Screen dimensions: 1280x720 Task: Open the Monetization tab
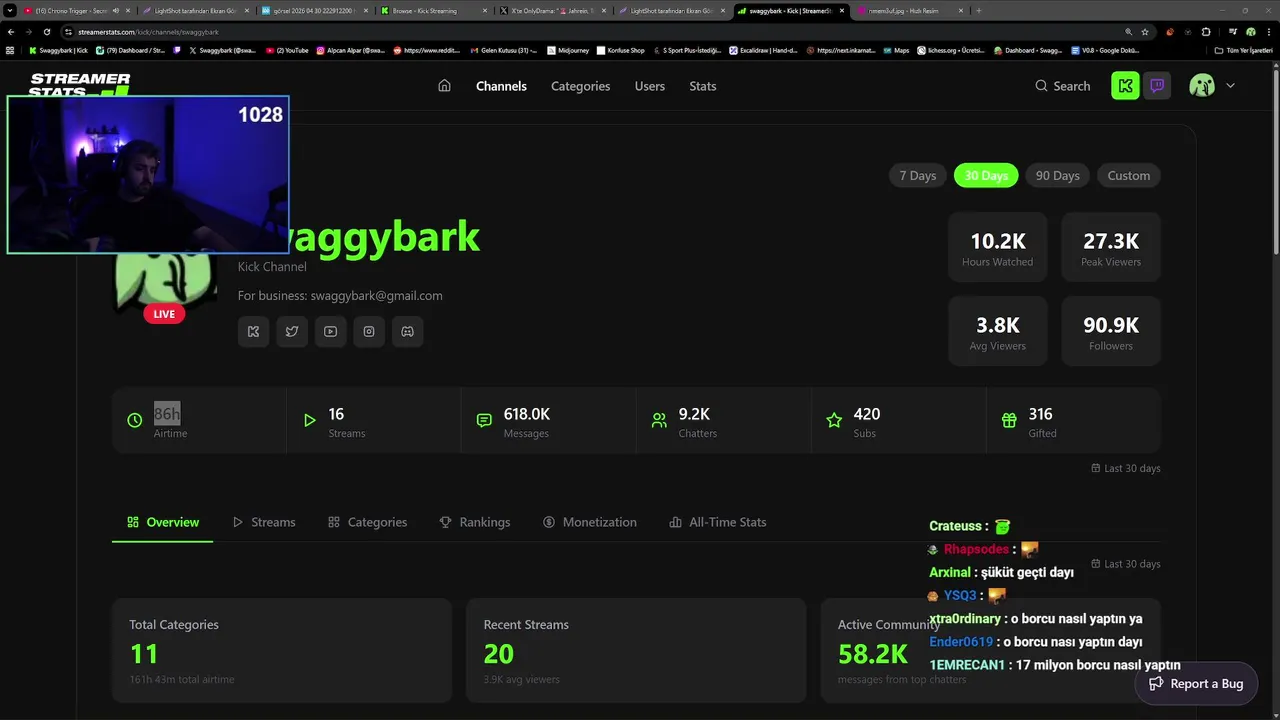point(589,522)
